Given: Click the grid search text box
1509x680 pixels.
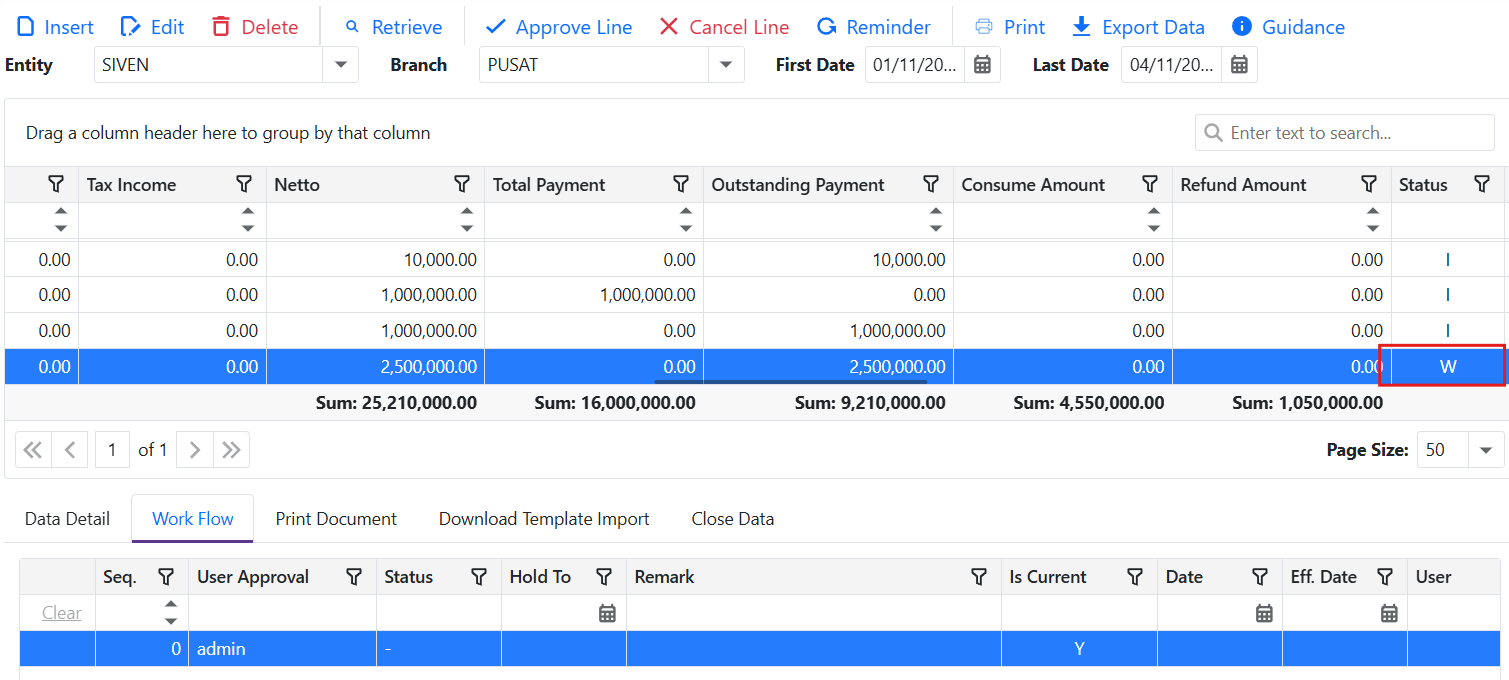Looking at the screenshot, I should tap(1344, 133).
